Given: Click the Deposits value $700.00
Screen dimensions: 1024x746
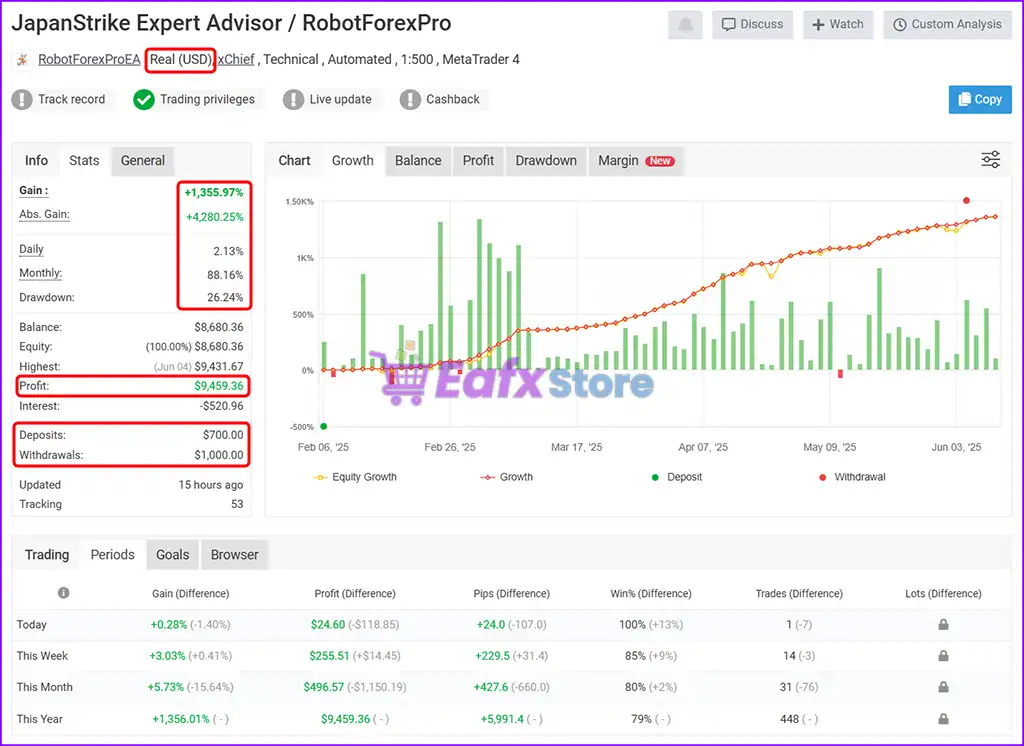Looking at the screenshot, I should point(223,435).
